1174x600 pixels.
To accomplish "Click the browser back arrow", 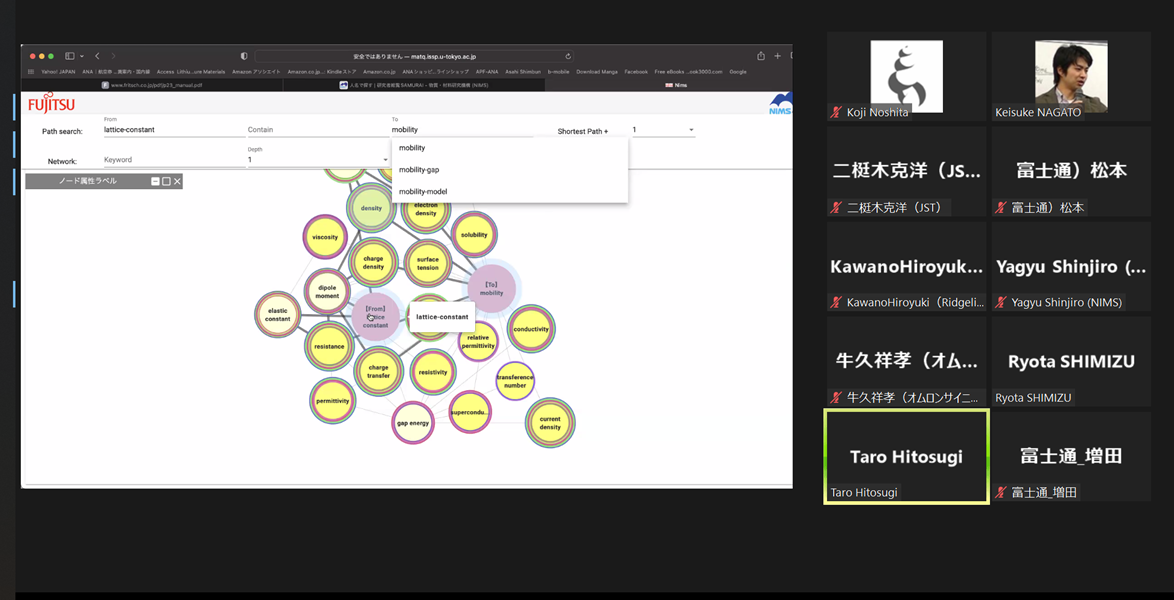I will coord(97,56).
